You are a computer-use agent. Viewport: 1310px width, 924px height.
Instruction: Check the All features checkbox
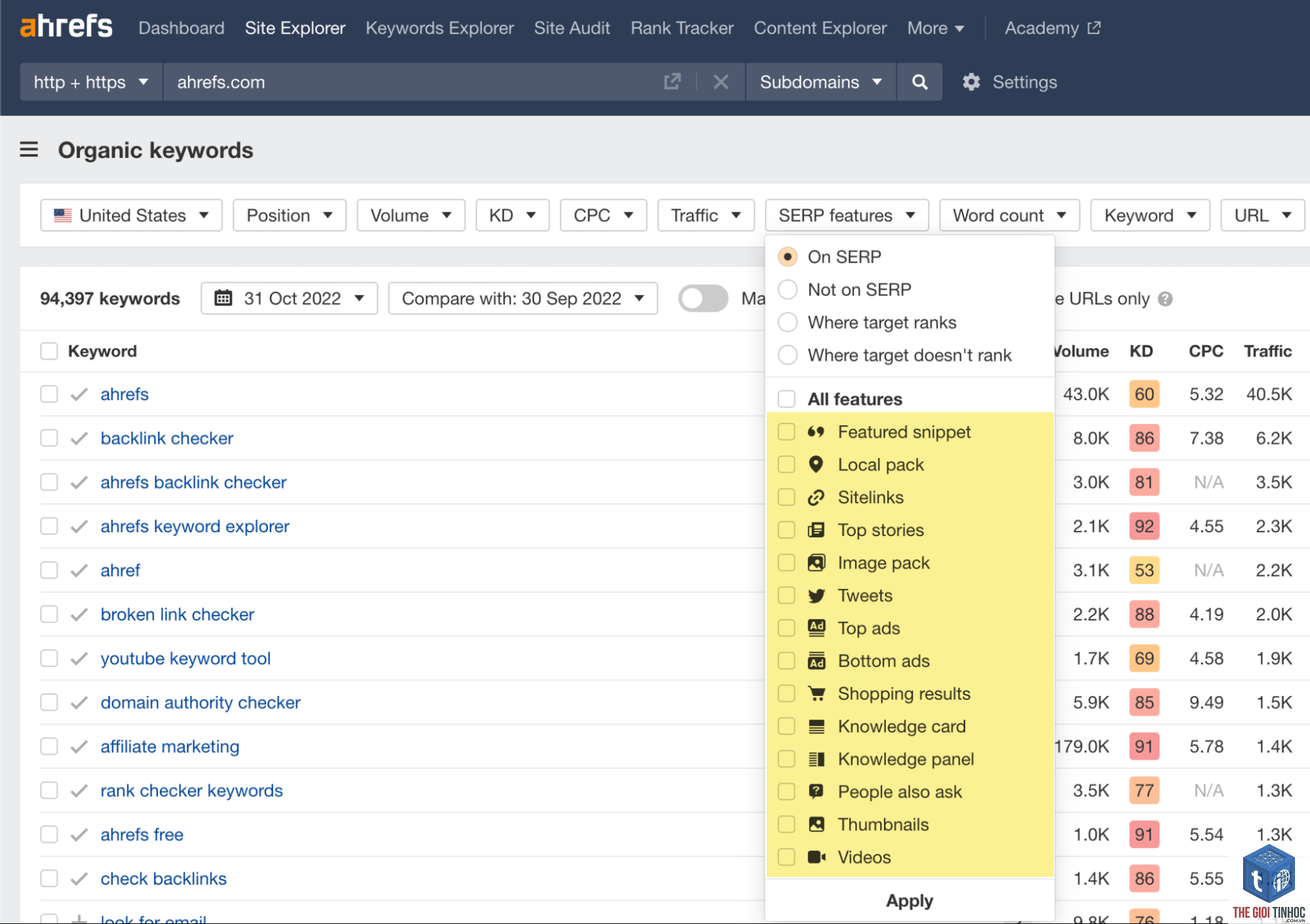[x=786, y=399]
